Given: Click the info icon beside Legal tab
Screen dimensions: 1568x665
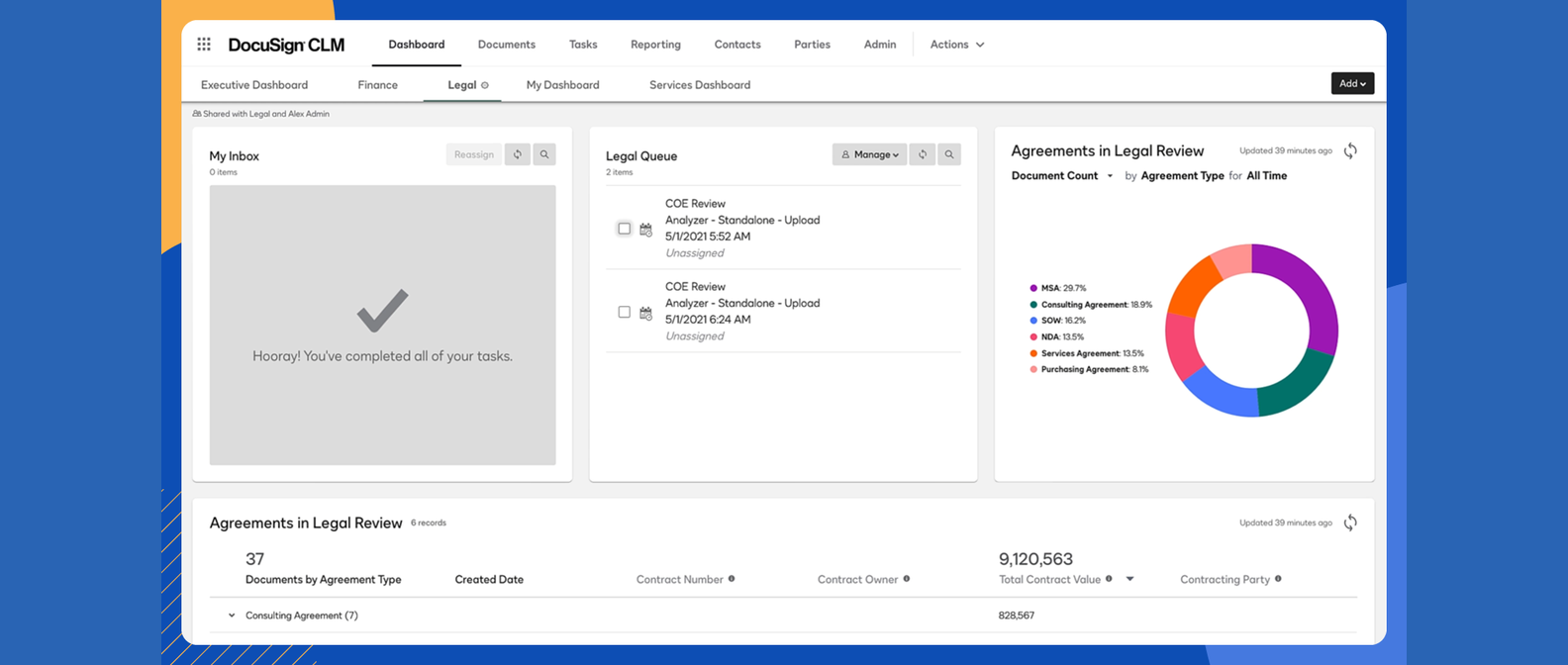Looking at the screenshot, I should (x=485, y=85).
